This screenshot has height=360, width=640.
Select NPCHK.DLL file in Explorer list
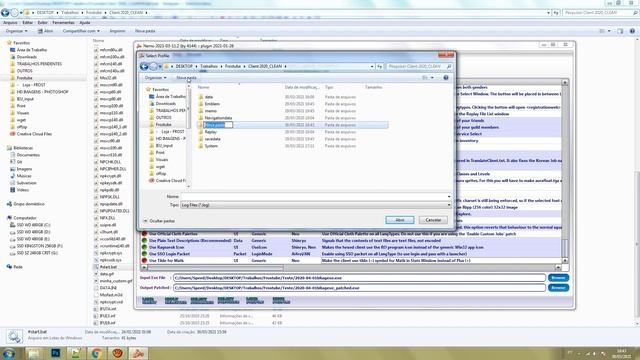point(110,162)
